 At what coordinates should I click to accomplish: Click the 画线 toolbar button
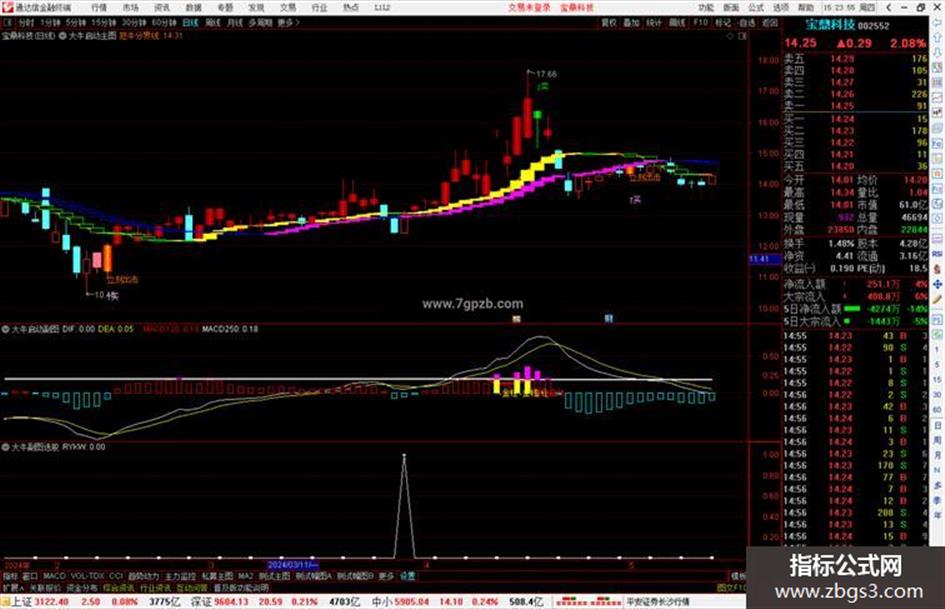click(677, 22)
